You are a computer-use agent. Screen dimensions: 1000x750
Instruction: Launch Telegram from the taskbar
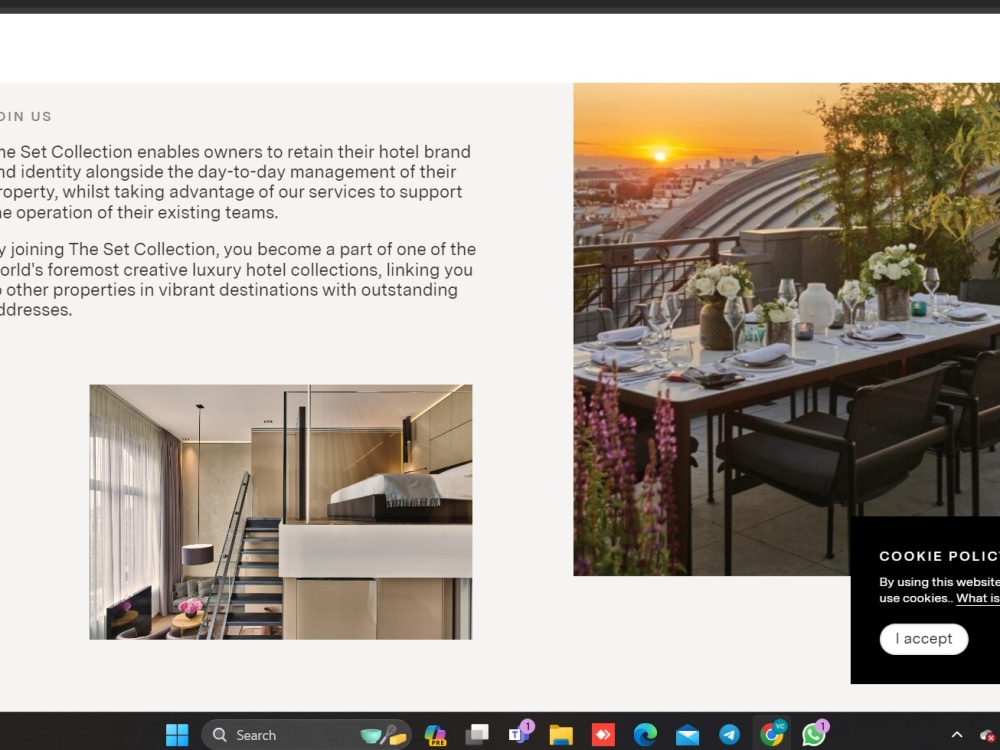tap(729, 734)
